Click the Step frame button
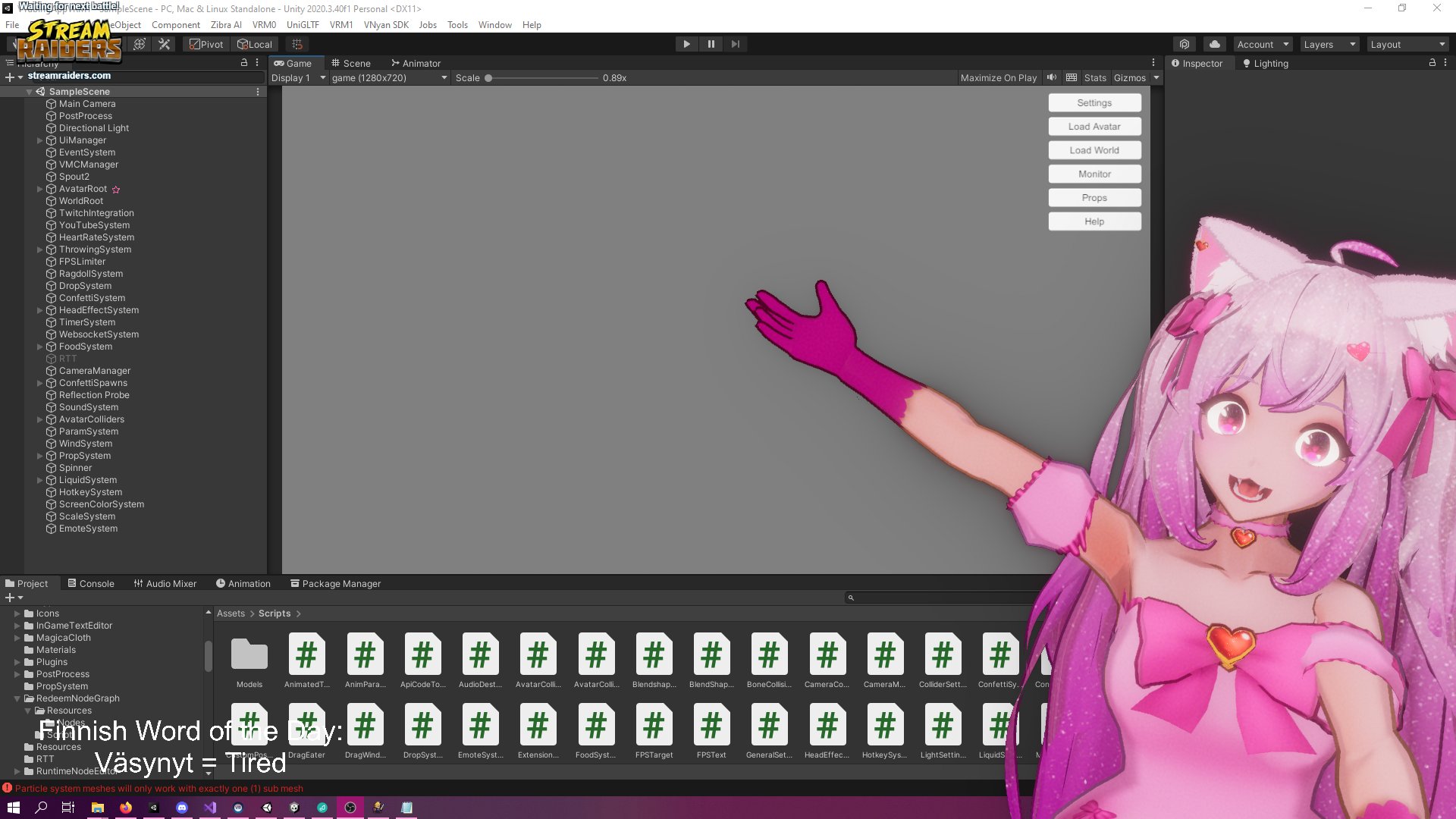1456x819 pixels. (x=735, y=43)
